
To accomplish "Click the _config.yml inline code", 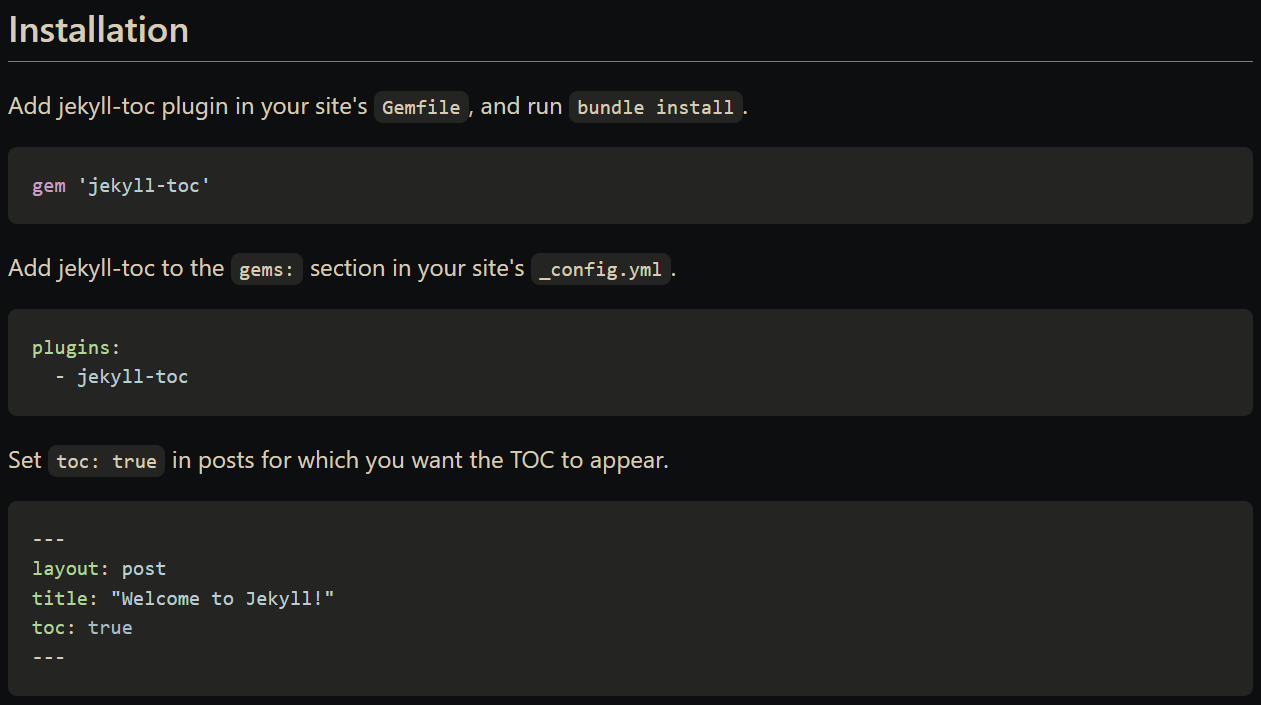I will tap(601, 270).
